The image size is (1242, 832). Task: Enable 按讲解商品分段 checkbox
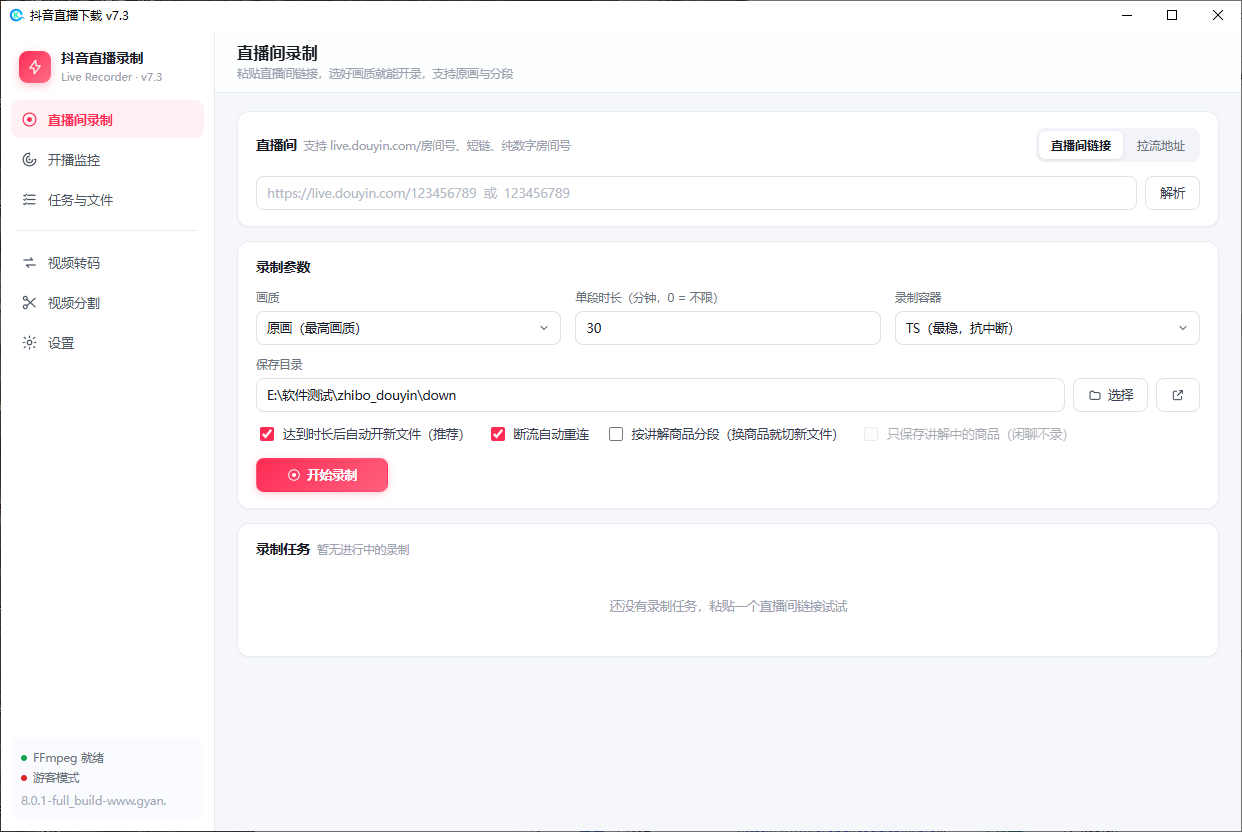tap(616, 434)
